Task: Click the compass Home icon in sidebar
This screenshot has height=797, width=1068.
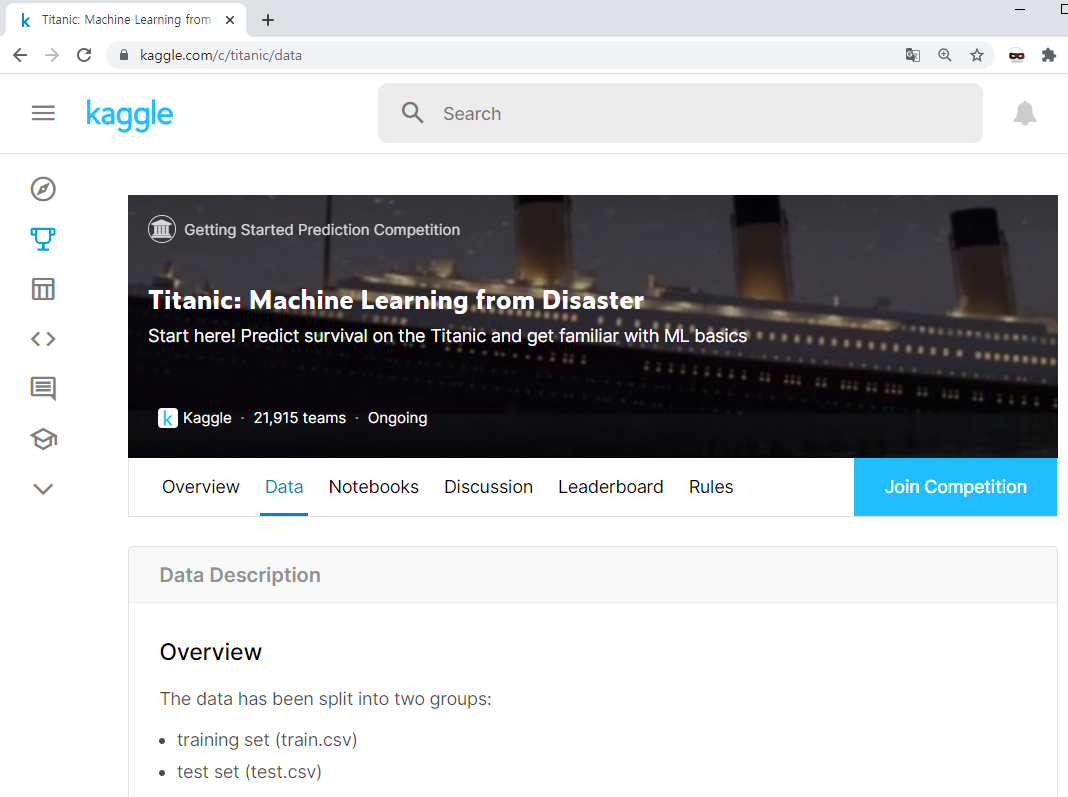Action: pyautogui.click(x=43, y=189)
